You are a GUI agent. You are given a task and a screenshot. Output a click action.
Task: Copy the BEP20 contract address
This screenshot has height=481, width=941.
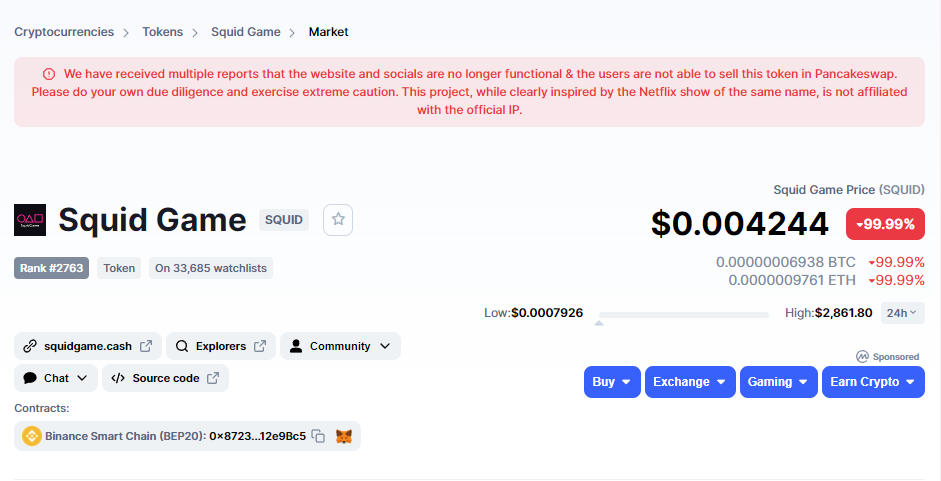pyautogui.click(x=319, y=436)
